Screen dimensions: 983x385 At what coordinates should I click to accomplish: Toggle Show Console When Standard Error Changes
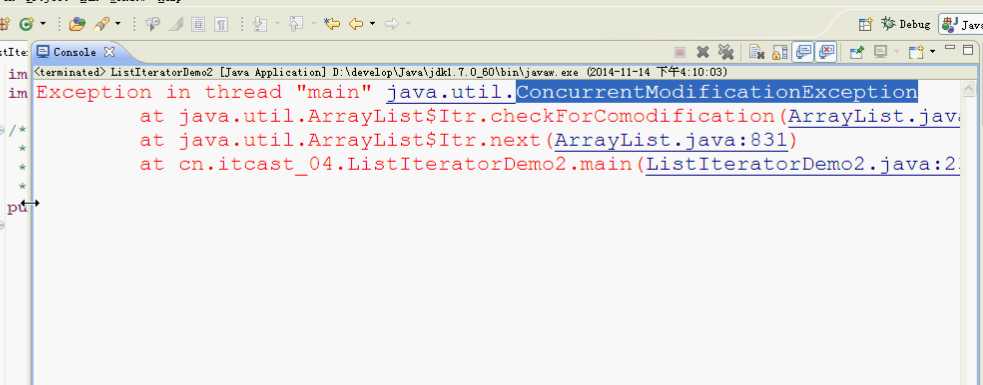coord(826,52)
